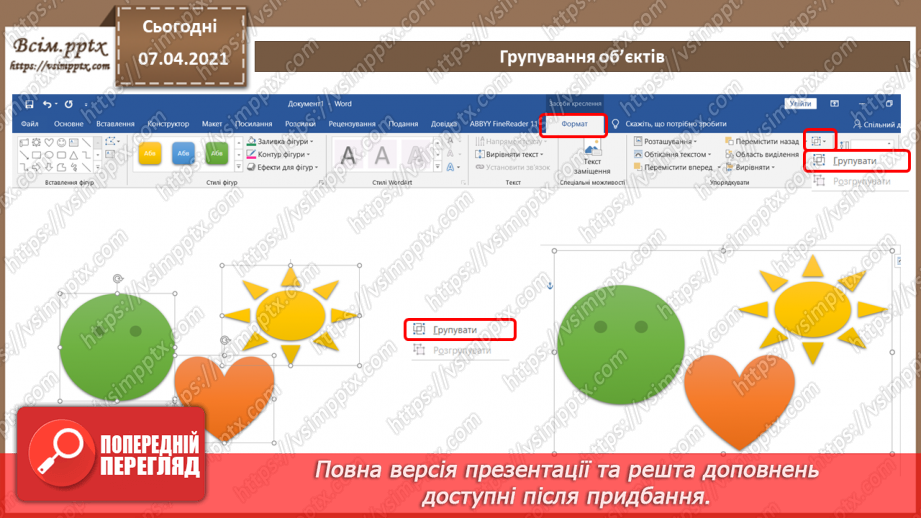
Task: Click the Спільний доступ share button
Action: click(875, 125)
